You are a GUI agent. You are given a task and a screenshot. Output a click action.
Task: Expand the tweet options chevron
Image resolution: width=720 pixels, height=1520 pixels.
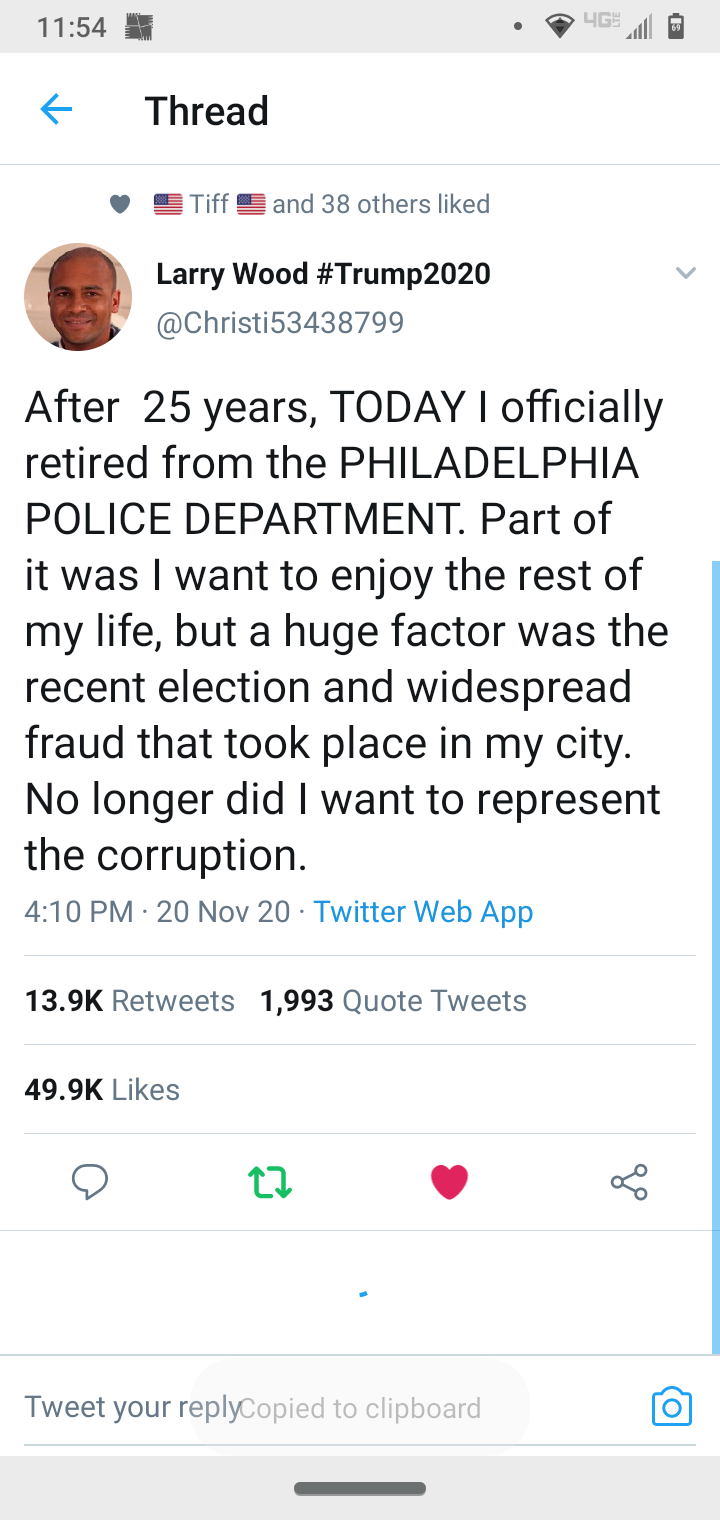pos(685,272)
